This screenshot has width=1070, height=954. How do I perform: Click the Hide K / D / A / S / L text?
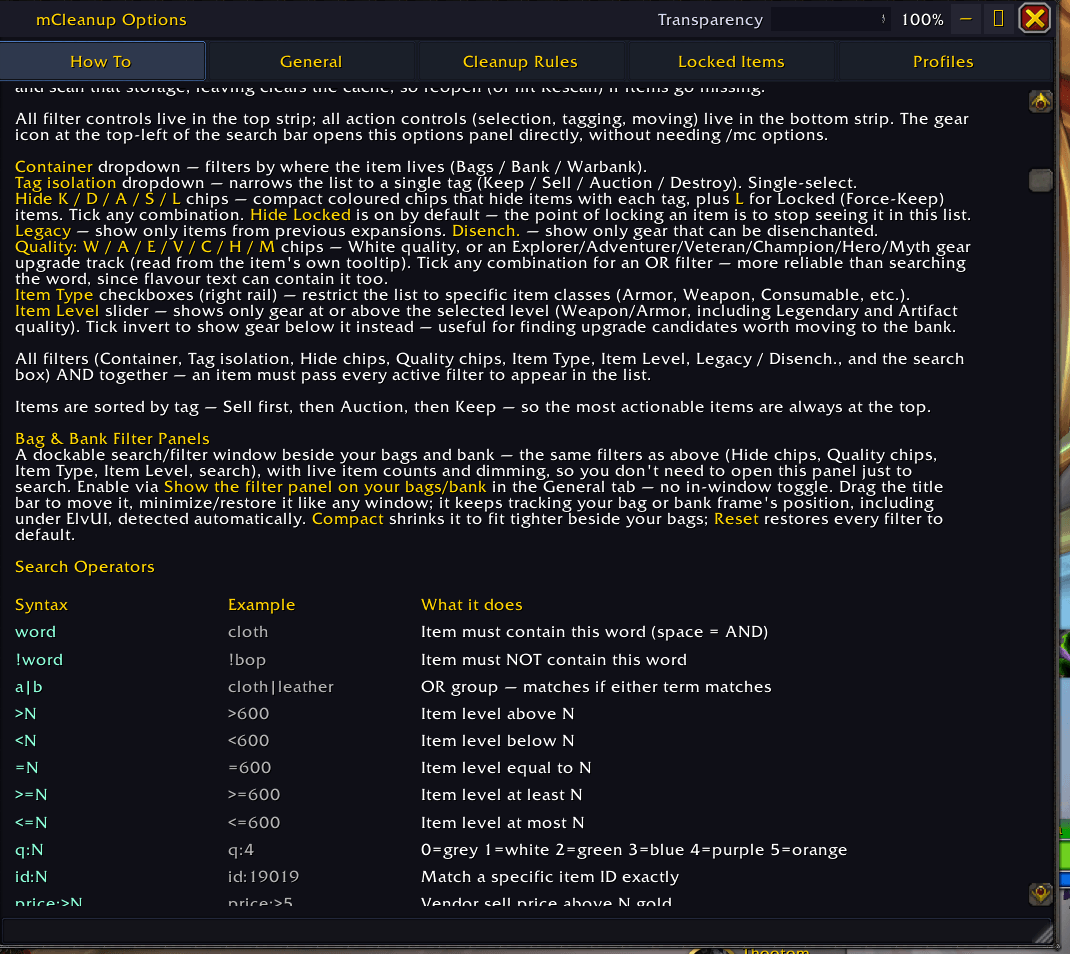click(x=98, y=199)
